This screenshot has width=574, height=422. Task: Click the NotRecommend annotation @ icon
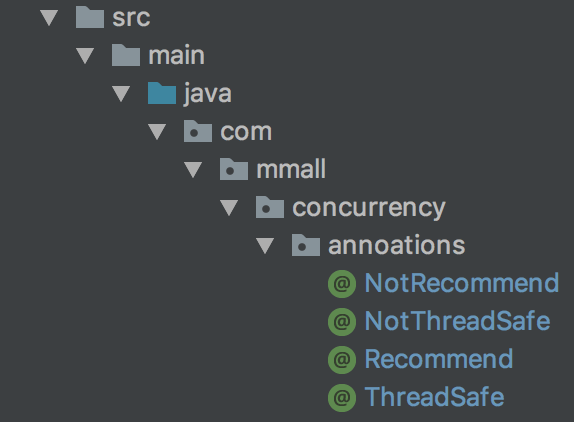coord(342,284)
